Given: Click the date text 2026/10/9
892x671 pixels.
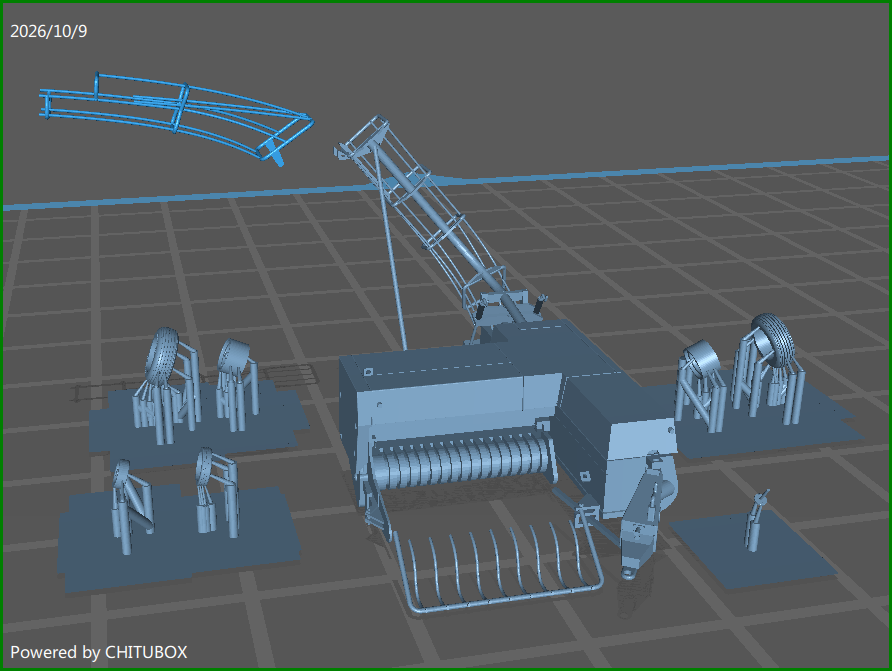Looking at the screenshot, I should point(49,31).
